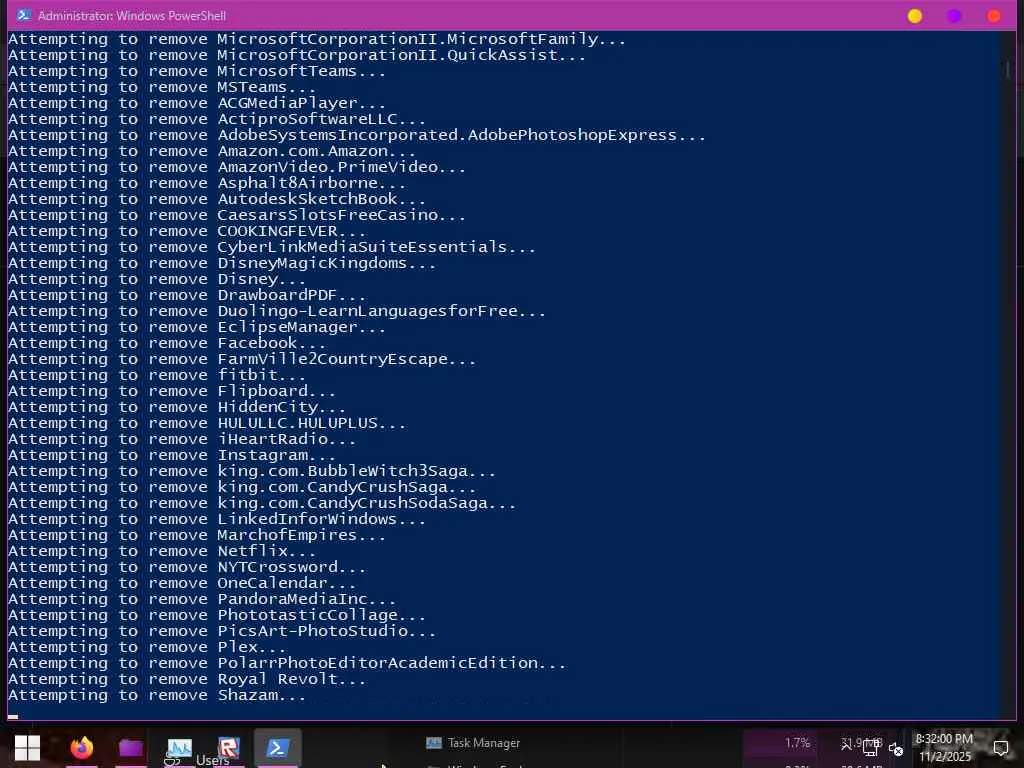Click the line removing king.com.CandyCrushSodaSaga
The width and height of the screenshot is (1024, 768).
pyautogui.click(x=262, y=503)
